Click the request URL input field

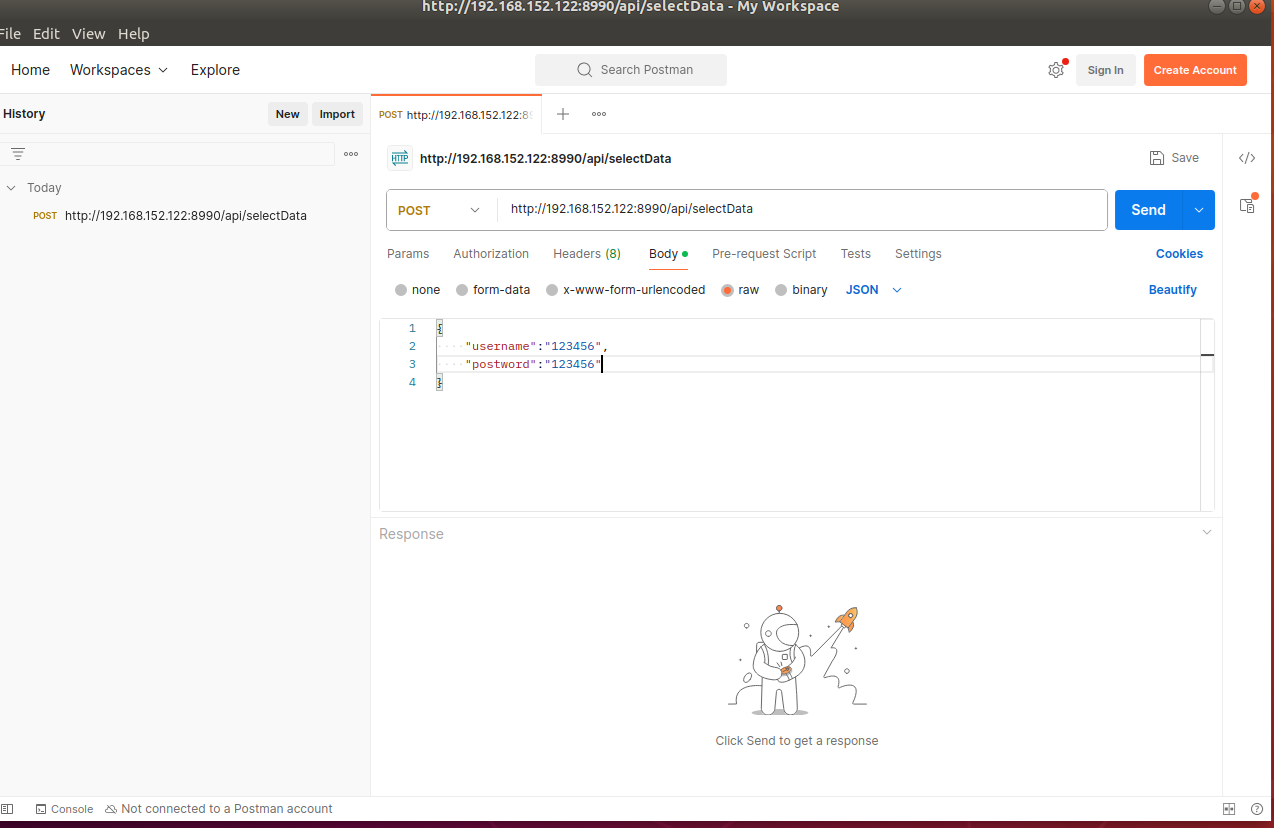(802, 210)
